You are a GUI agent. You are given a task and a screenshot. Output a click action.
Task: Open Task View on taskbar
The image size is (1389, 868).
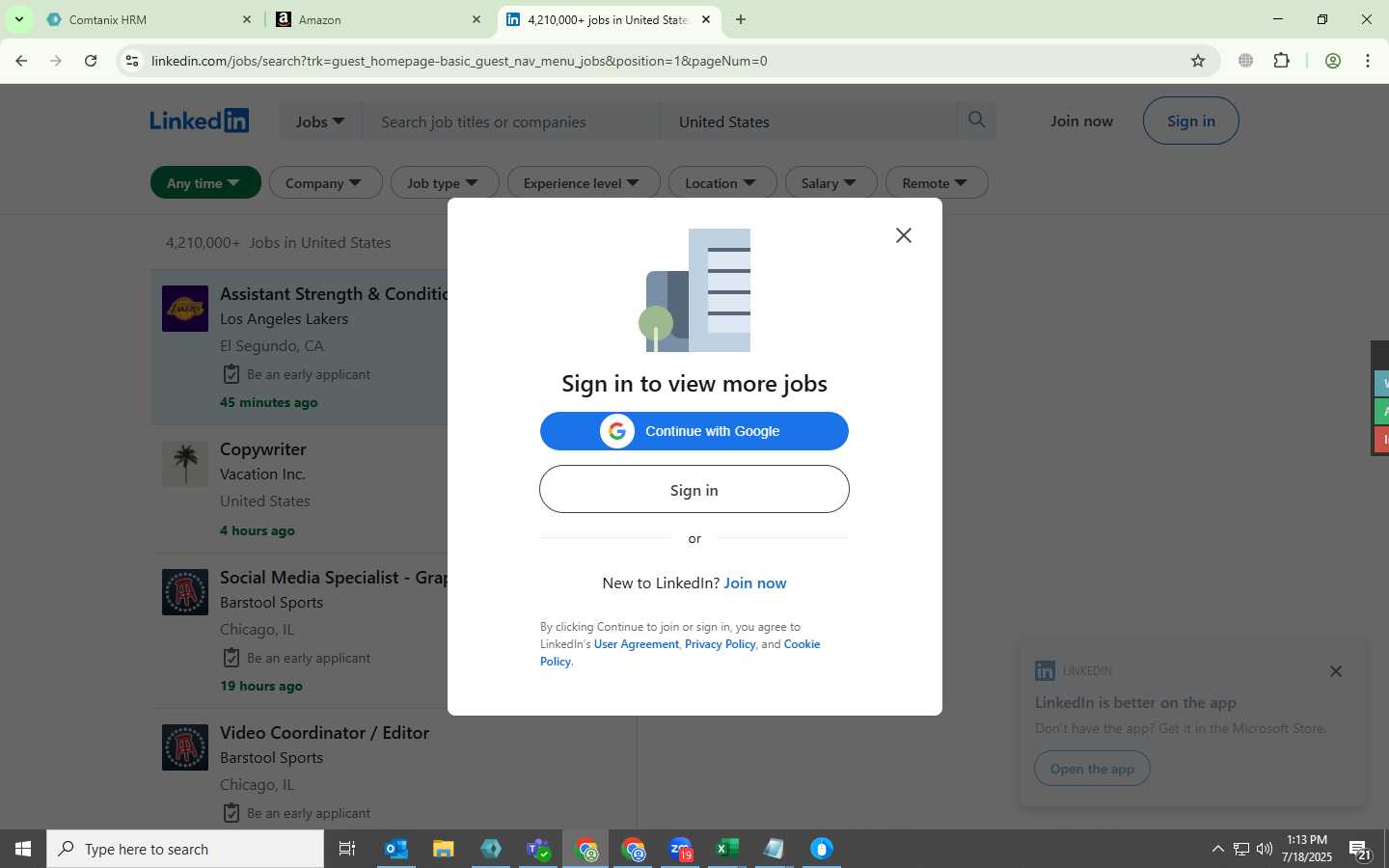click(x=347, y=849)
